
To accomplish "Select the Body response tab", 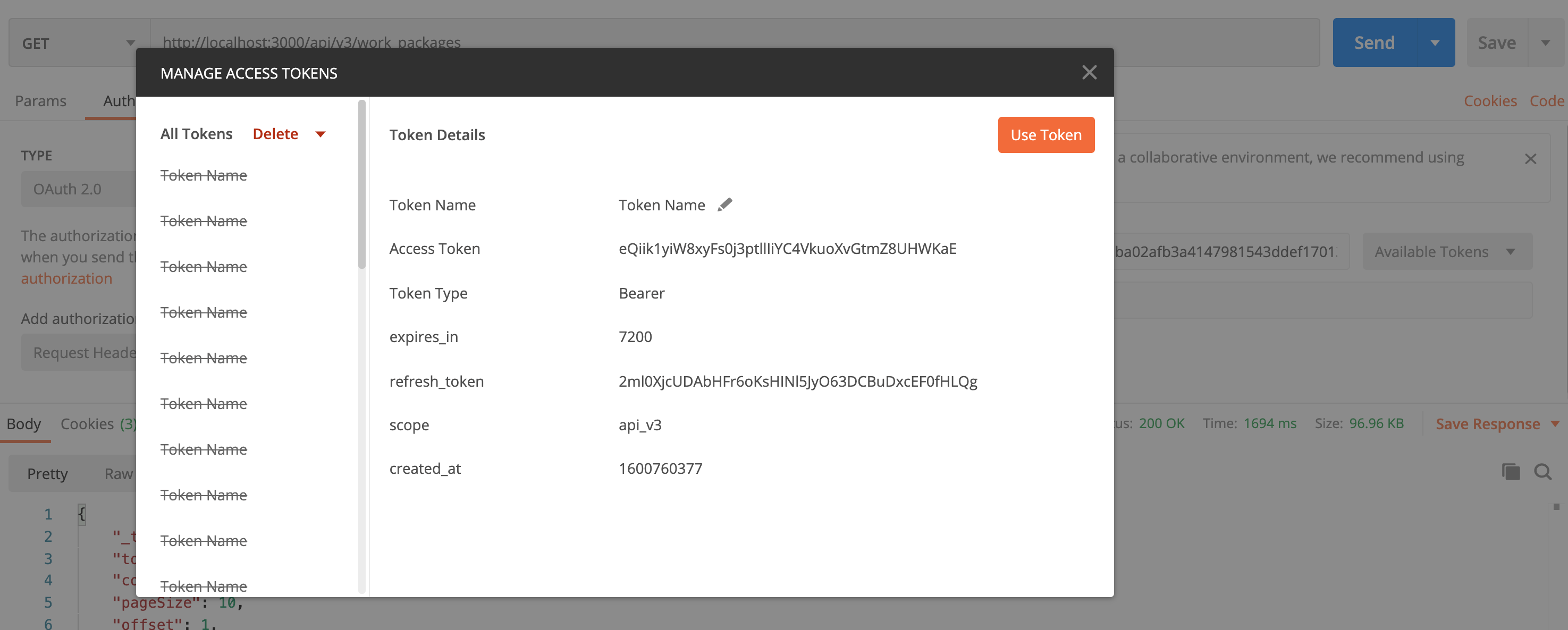I will (24, 424).
